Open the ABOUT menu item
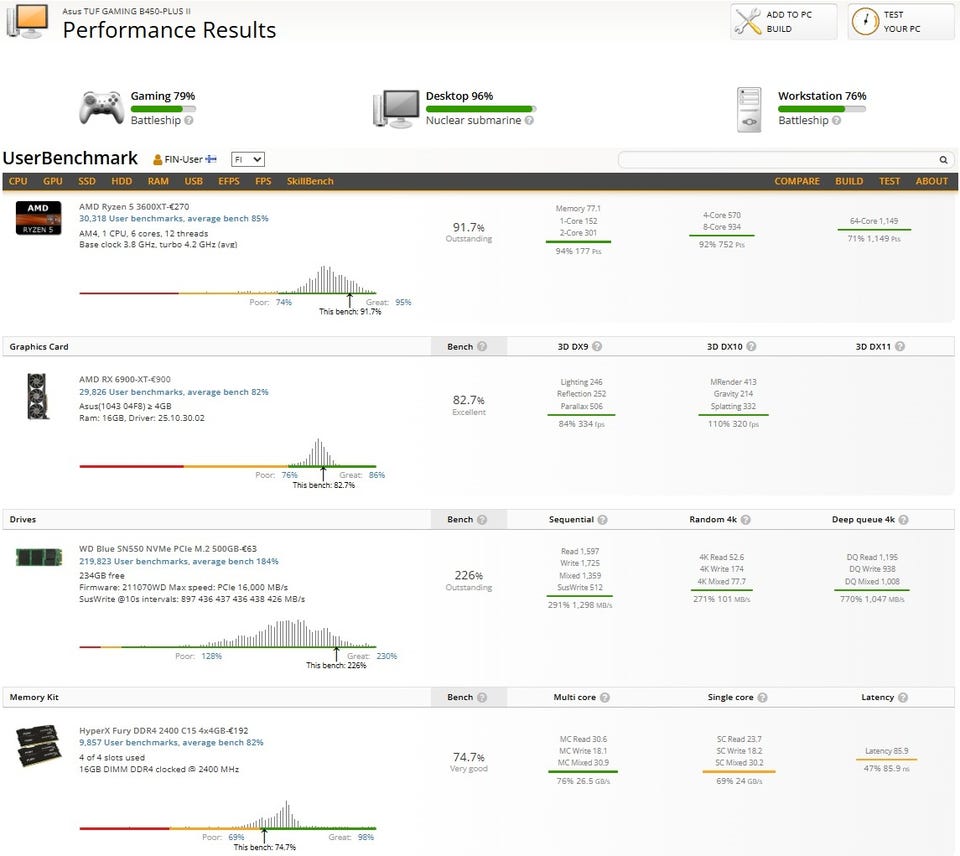This screenshot has width=960, height=856. pyautogui.click(x=932, y=181)
